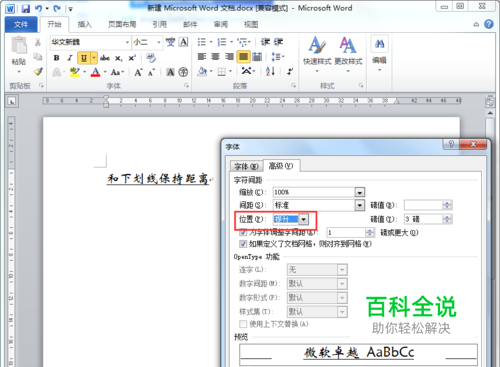Image resolution: width=500 pixels, height=367 pixels.
Task: Click the Undo arrow in quick access toolbar
Action: click(x=39, y=9)
